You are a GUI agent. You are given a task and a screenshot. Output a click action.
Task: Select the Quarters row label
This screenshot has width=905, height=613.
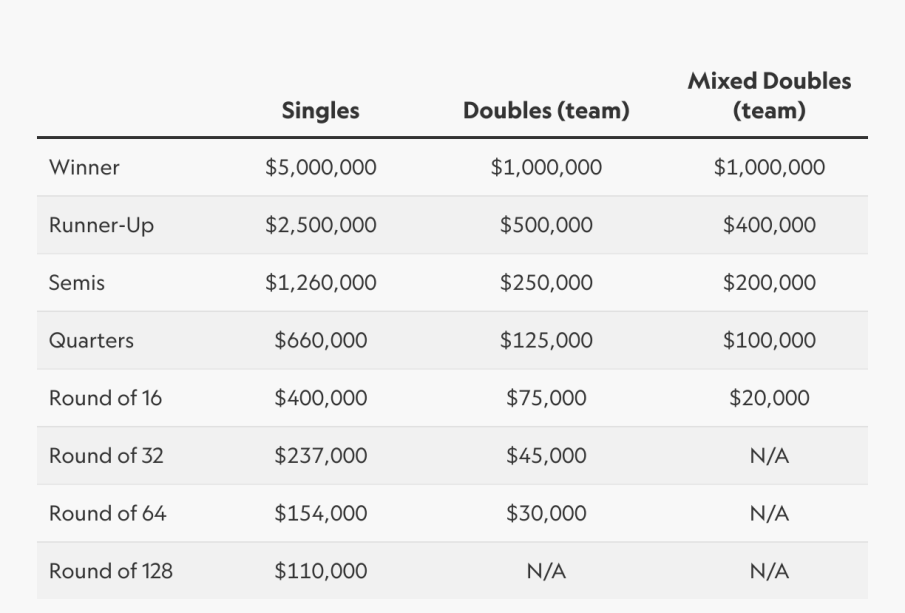(x=91, y=341)
